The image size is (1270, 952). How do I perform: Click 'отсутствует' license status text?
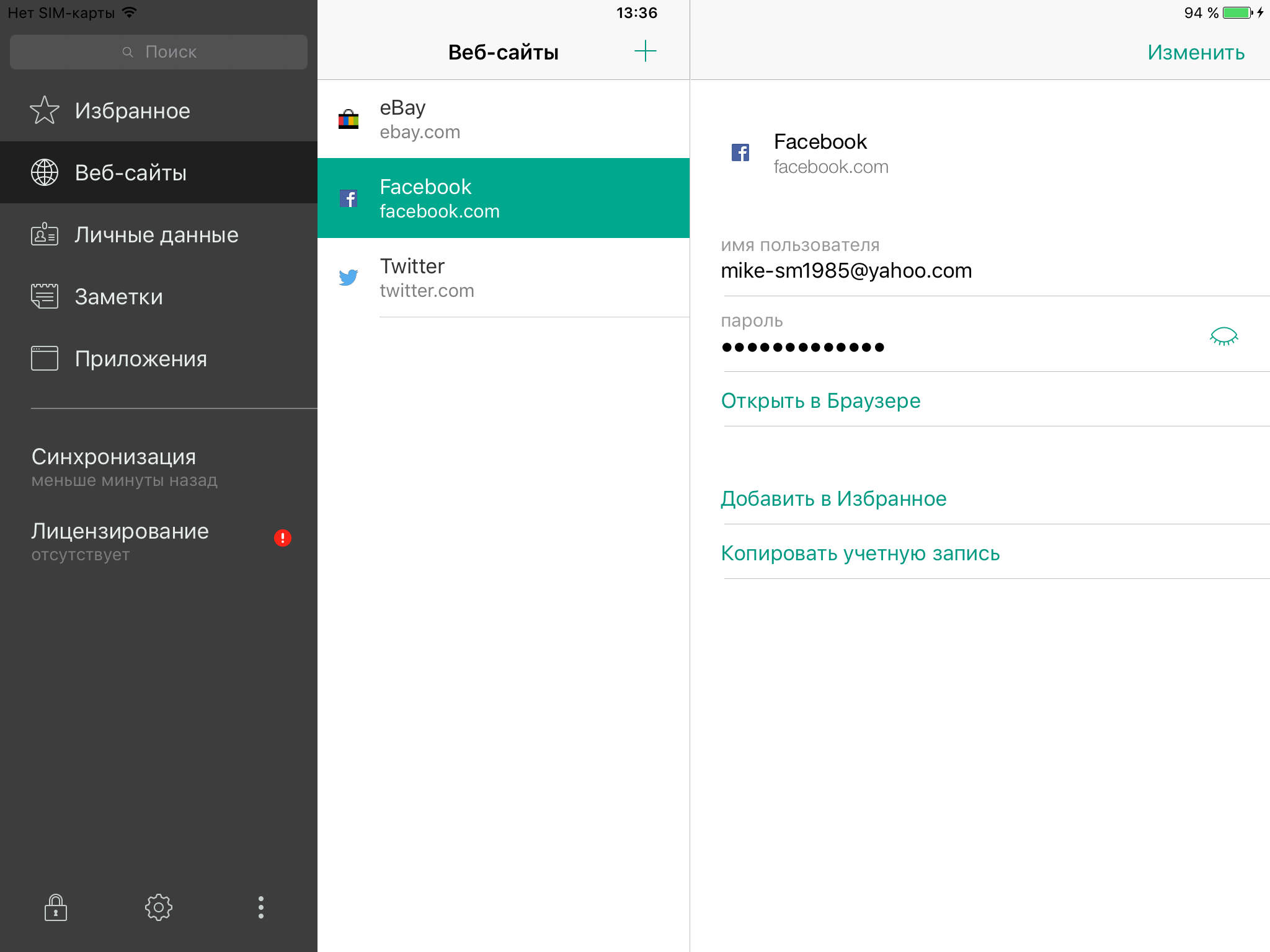[81, 555]
